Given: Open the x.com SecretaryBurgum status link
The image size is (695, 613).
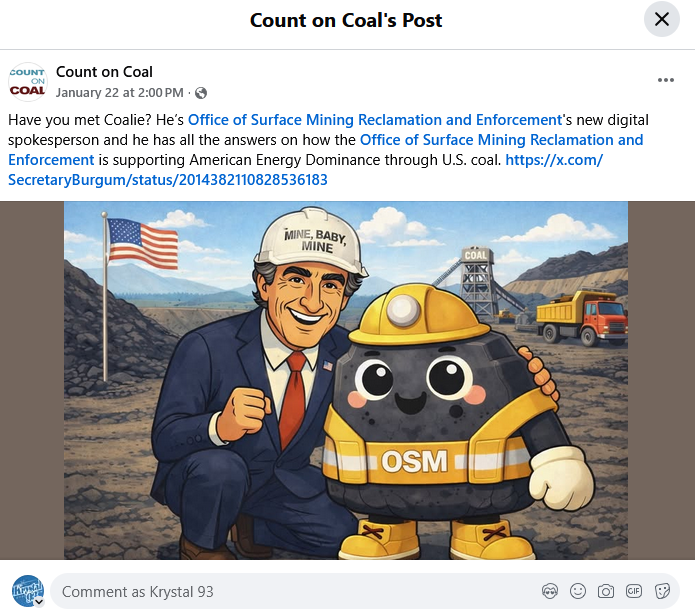Looking at the screenshot, I should pos(305,170).
